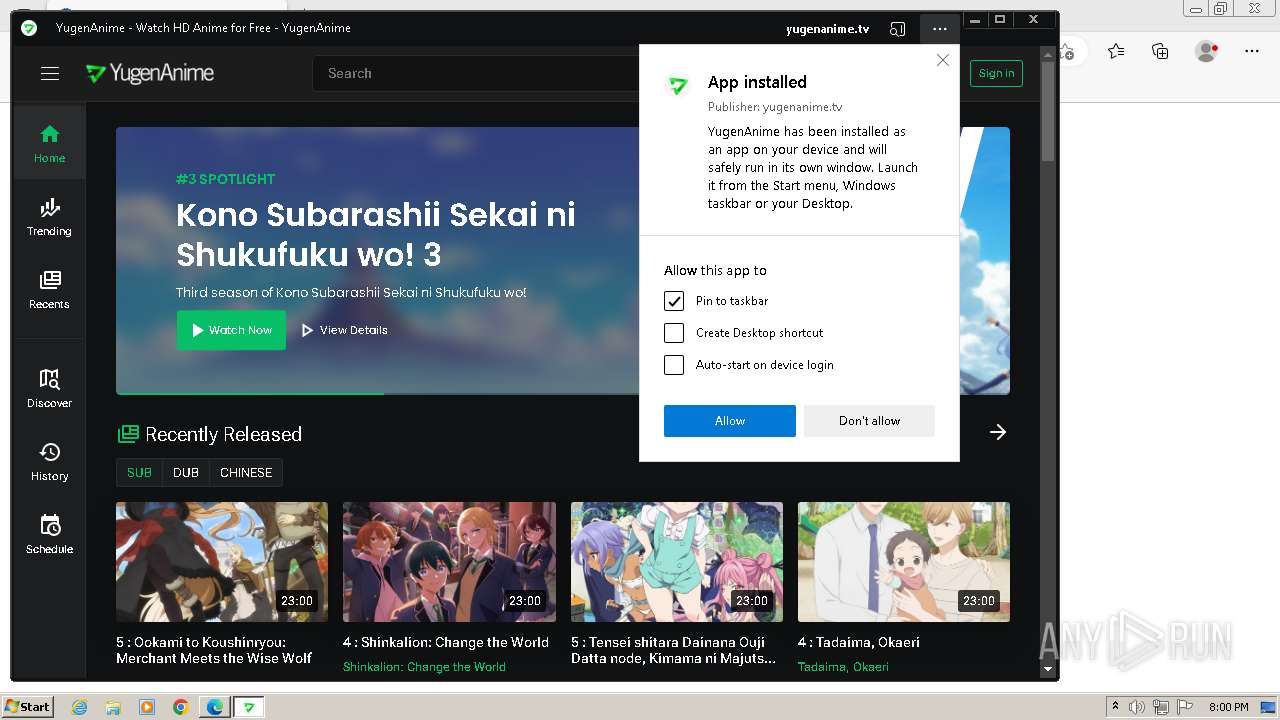Open media player from taskbar
The width and height of the screenshot is (1280, 720).
tap(147, 707)
